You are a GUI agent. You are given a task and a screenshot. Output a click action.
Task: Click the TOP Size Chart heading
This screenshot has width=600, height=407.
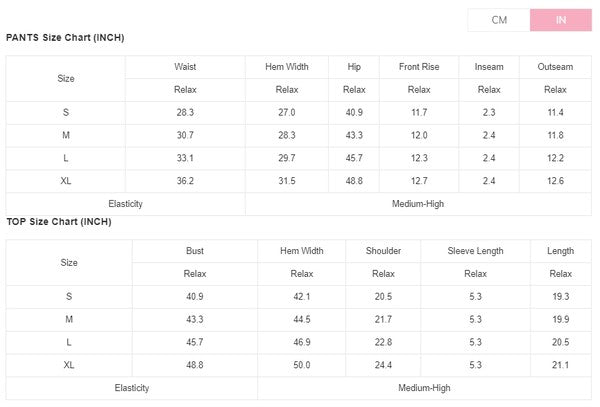pyautogui.click(x=59, y=221)
